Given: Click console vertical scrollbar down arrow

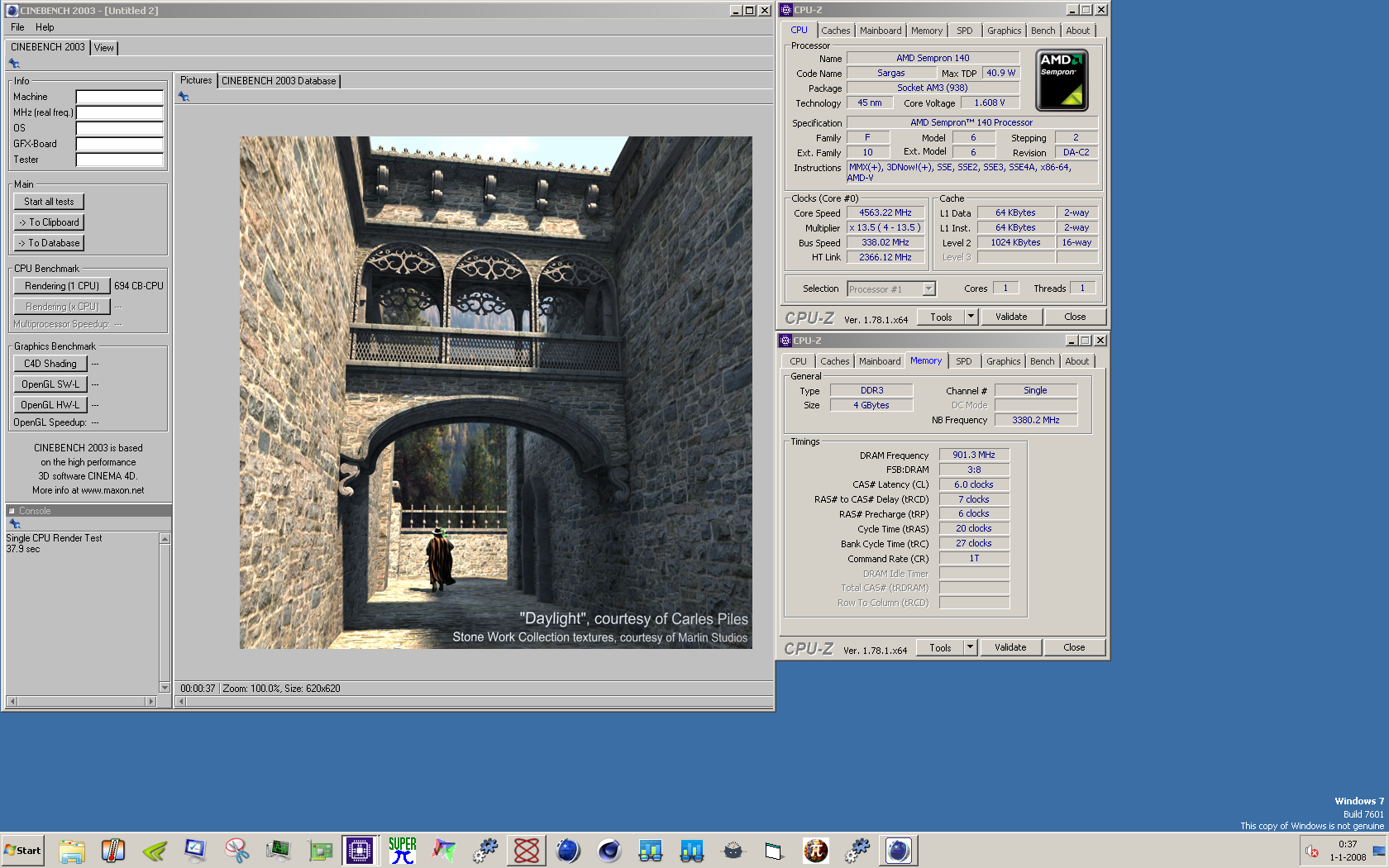Looking at the screenshot, I should click(x=165, y=688).
